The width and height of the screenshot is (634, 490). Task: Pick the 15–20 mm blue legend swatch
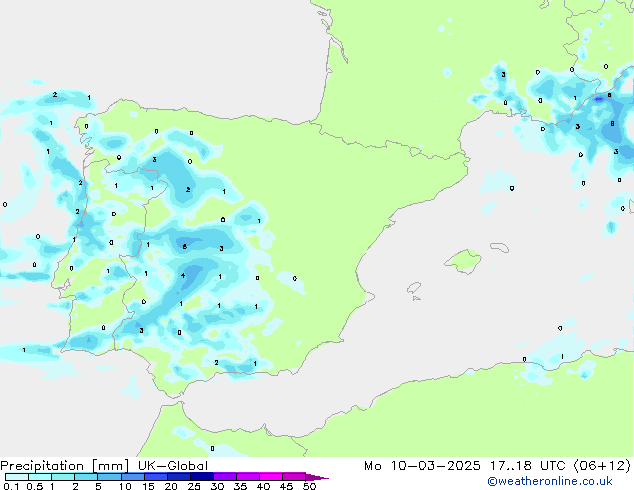click(x=155, y=477)
